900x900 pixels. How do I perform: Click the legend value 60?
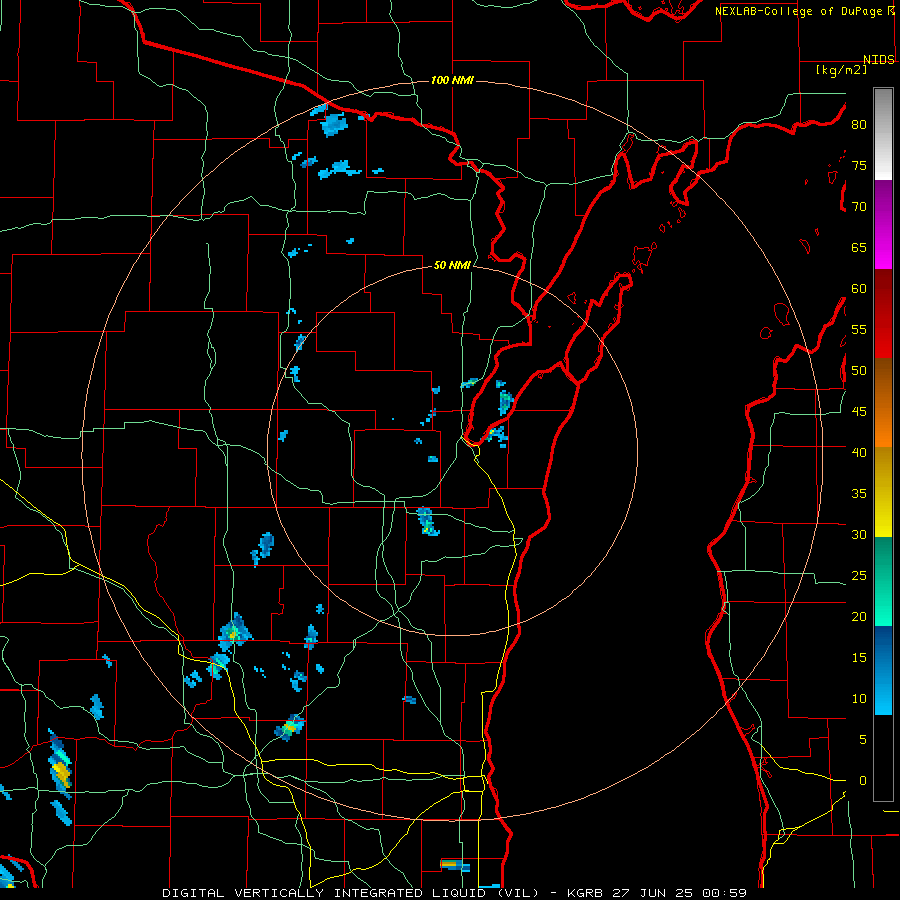click(859, 289)
